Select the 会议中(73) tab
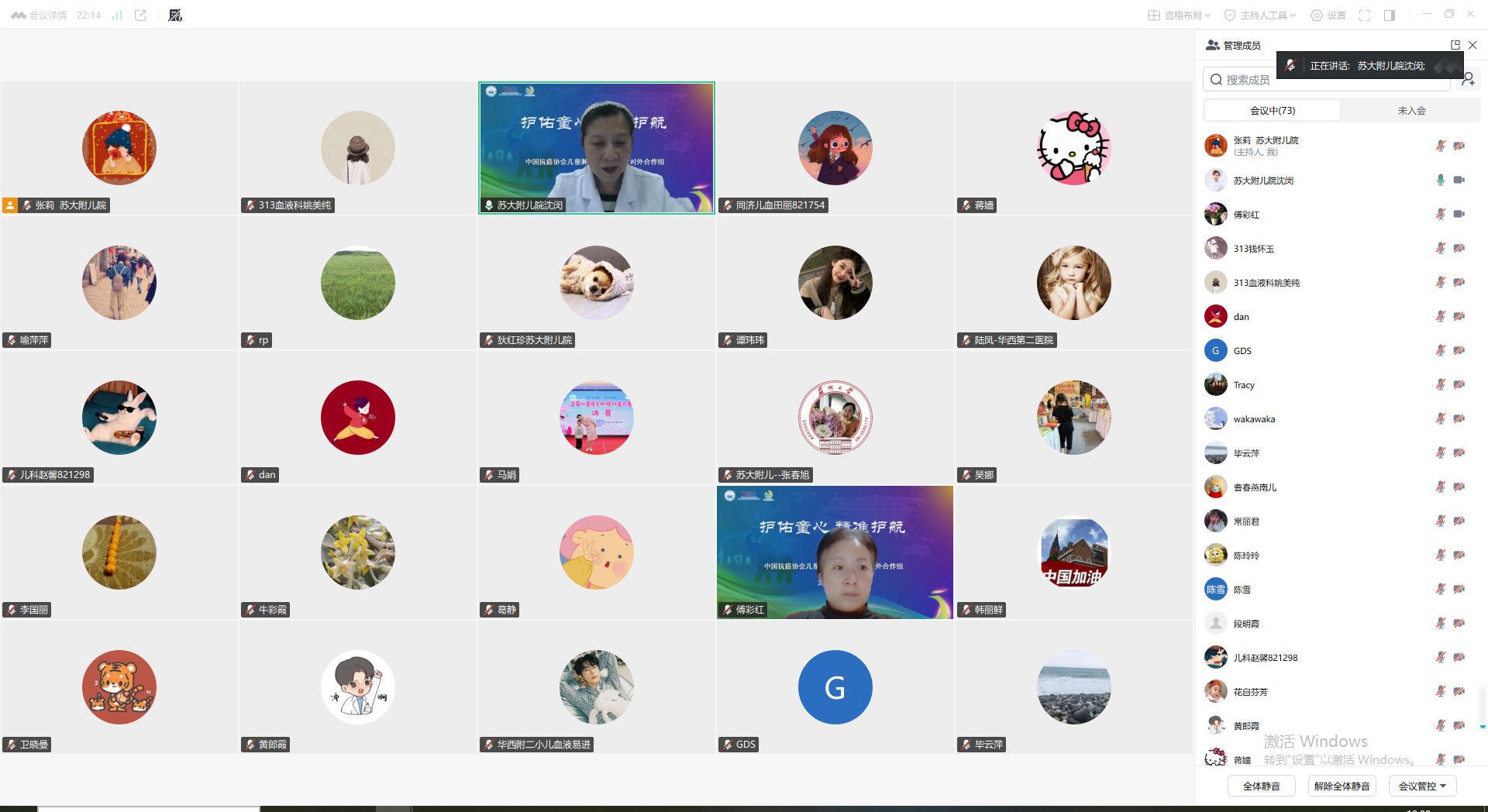 [1272, 111]
